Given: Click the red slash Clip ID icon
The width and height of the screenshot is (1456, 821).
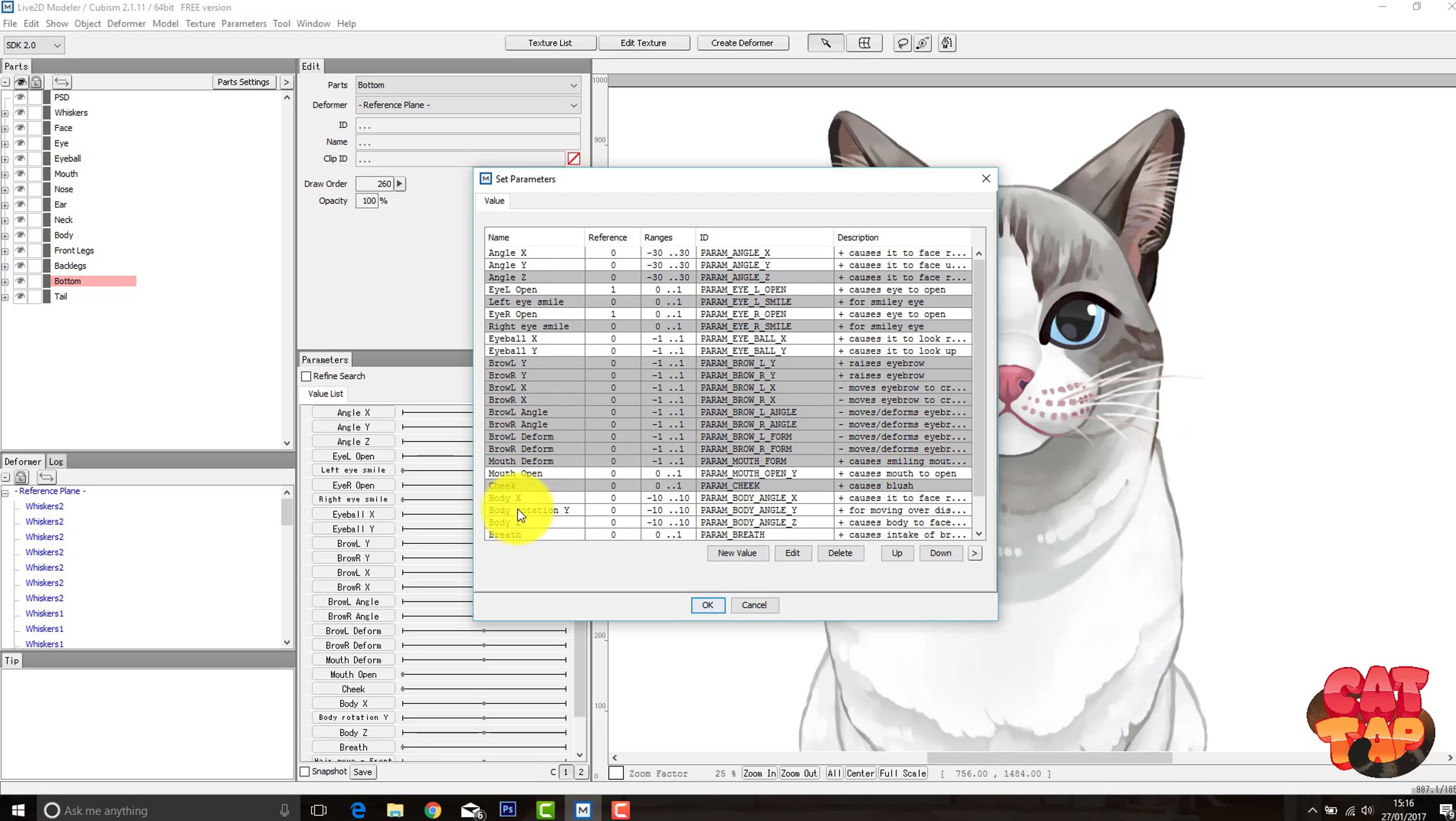Looking at the screenshot, I should (x=573, y=159).
